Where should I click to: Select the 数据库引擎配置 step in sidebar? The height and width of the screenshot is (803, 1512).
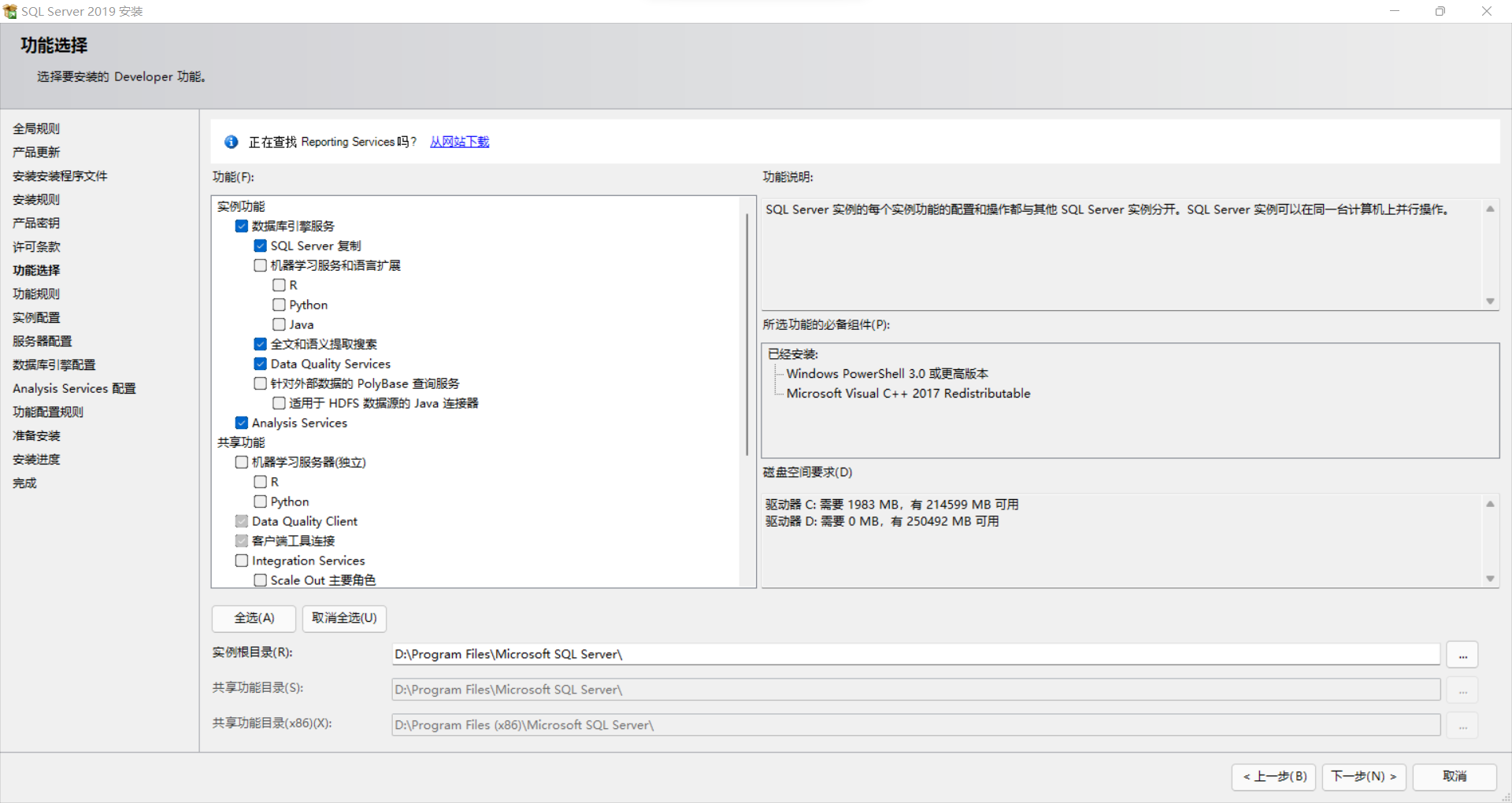[x=54, y=364]
